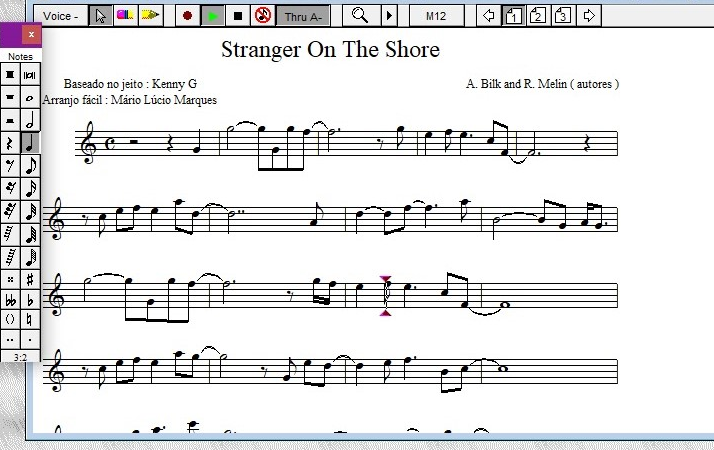This screenshot has height=450, width=714.
Task: Open the Voice dropdown
Action: [x=62, y=15]
